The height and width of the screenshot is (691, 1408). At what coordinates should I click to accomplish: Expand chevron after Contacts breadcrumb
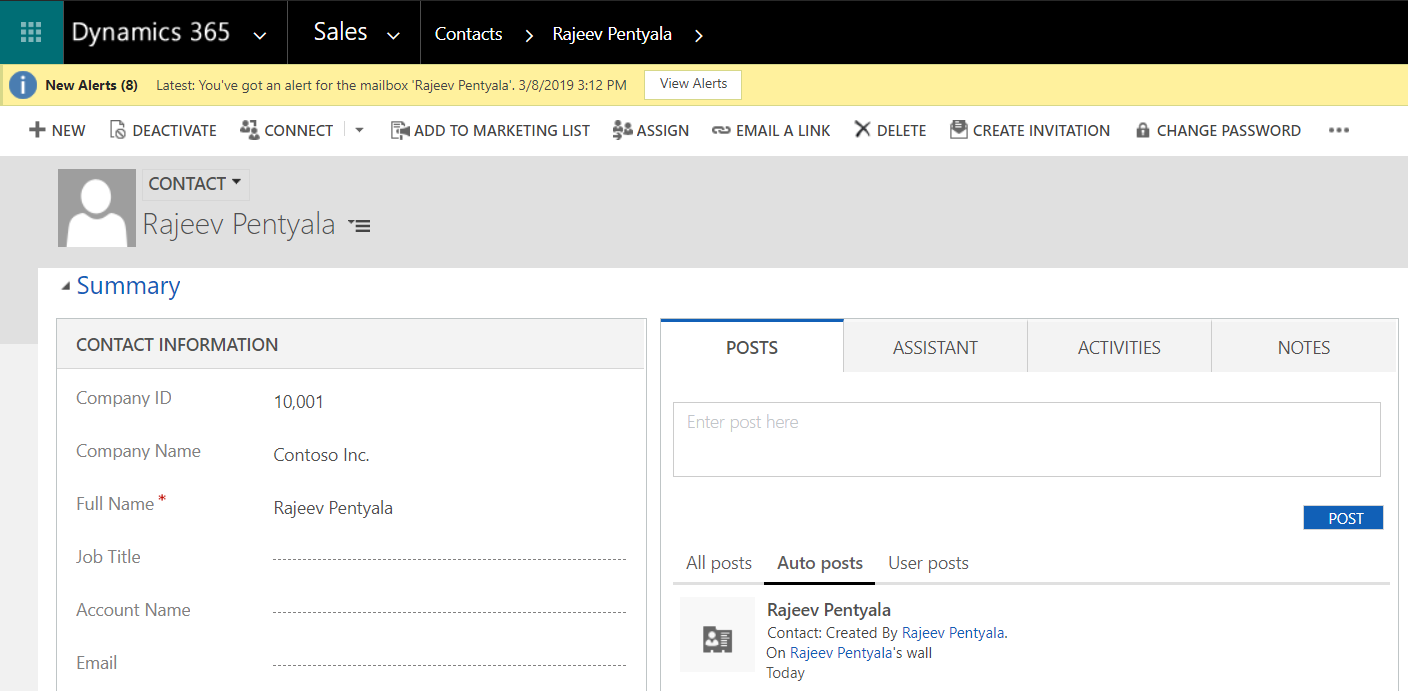528,35
